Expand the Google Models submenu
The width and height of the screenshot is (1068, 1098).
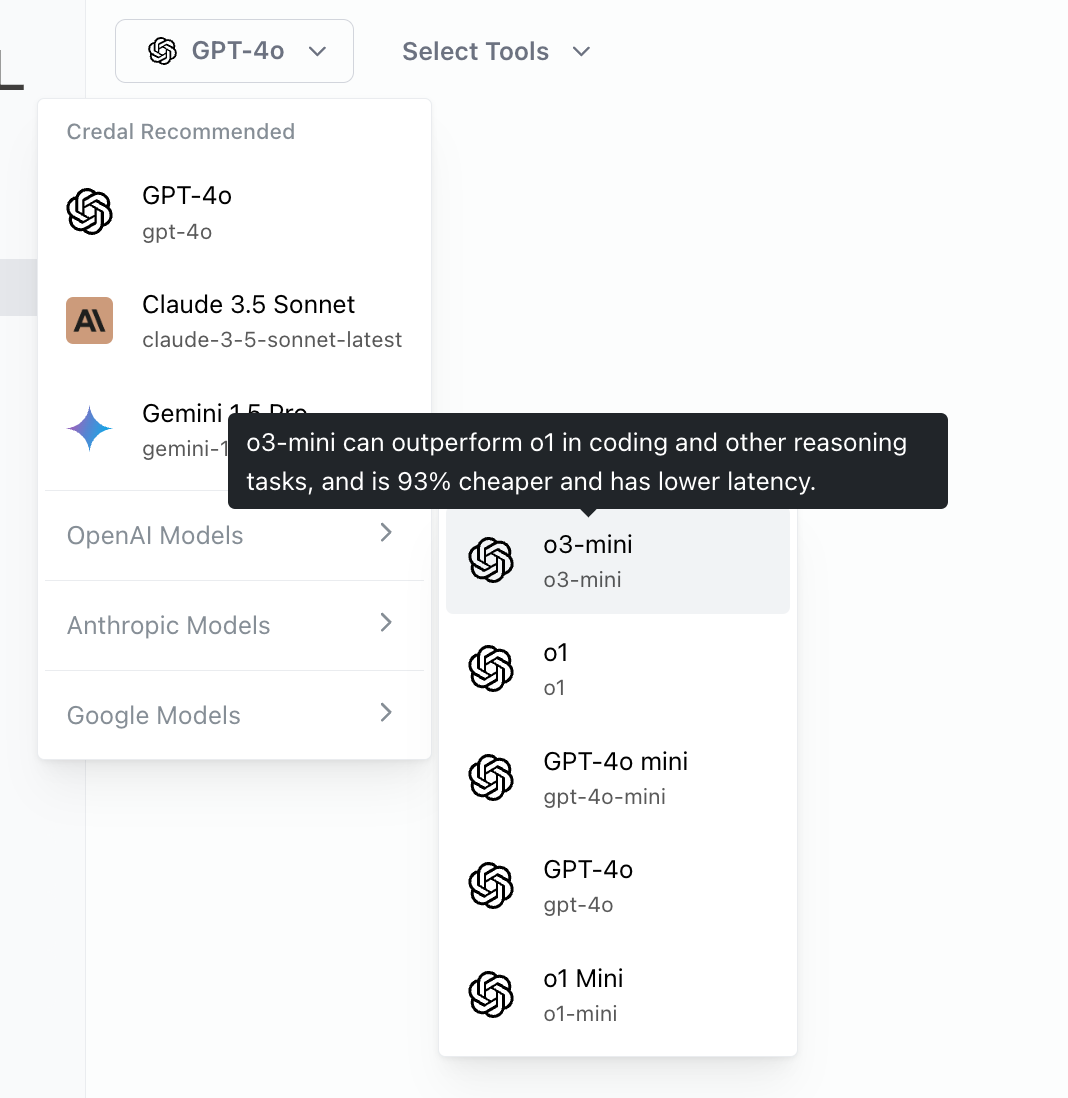pyautogui.click(x=235, y=716)
